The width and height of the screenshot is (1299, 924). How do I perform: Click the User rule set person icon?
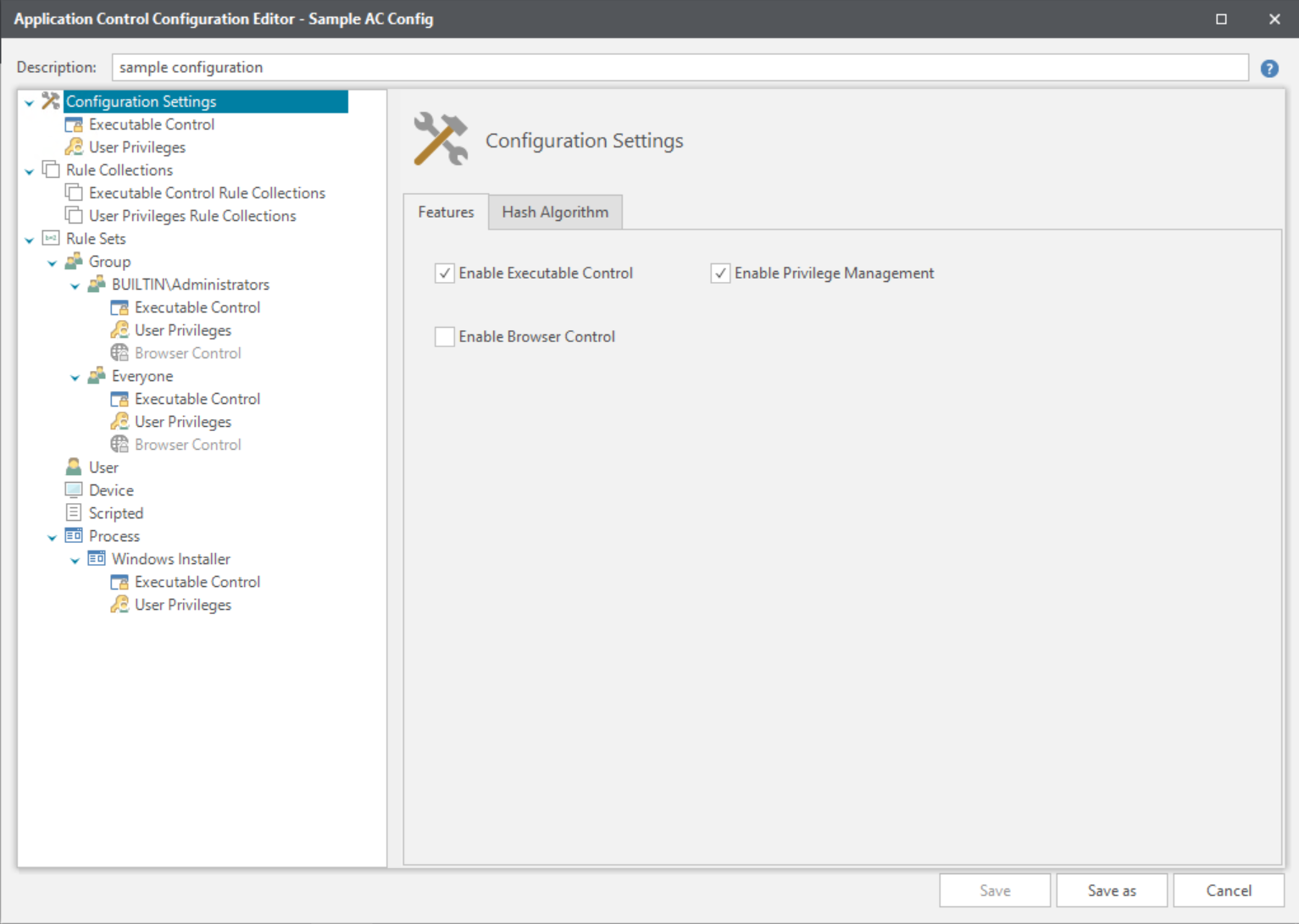(74, 468)
